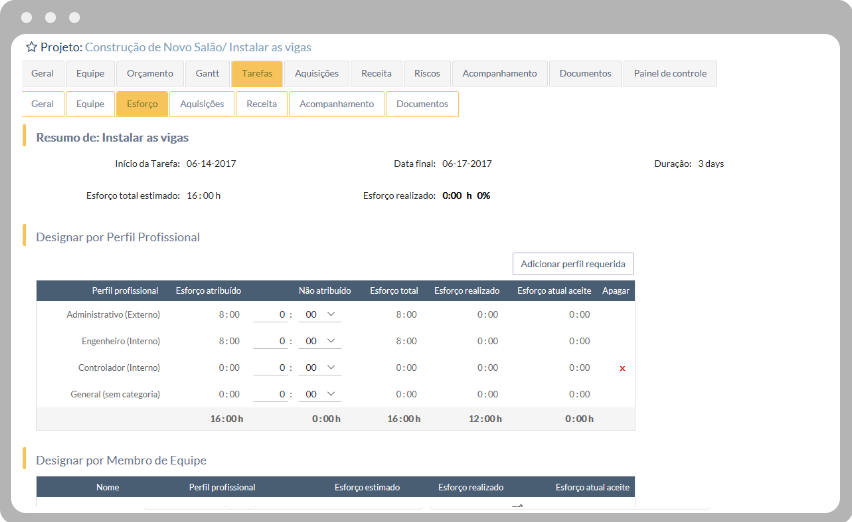The image size is (852, 522).
Task: Open minutes dropdown for Controlador (Interno)
Action: [x=320, y=368]
